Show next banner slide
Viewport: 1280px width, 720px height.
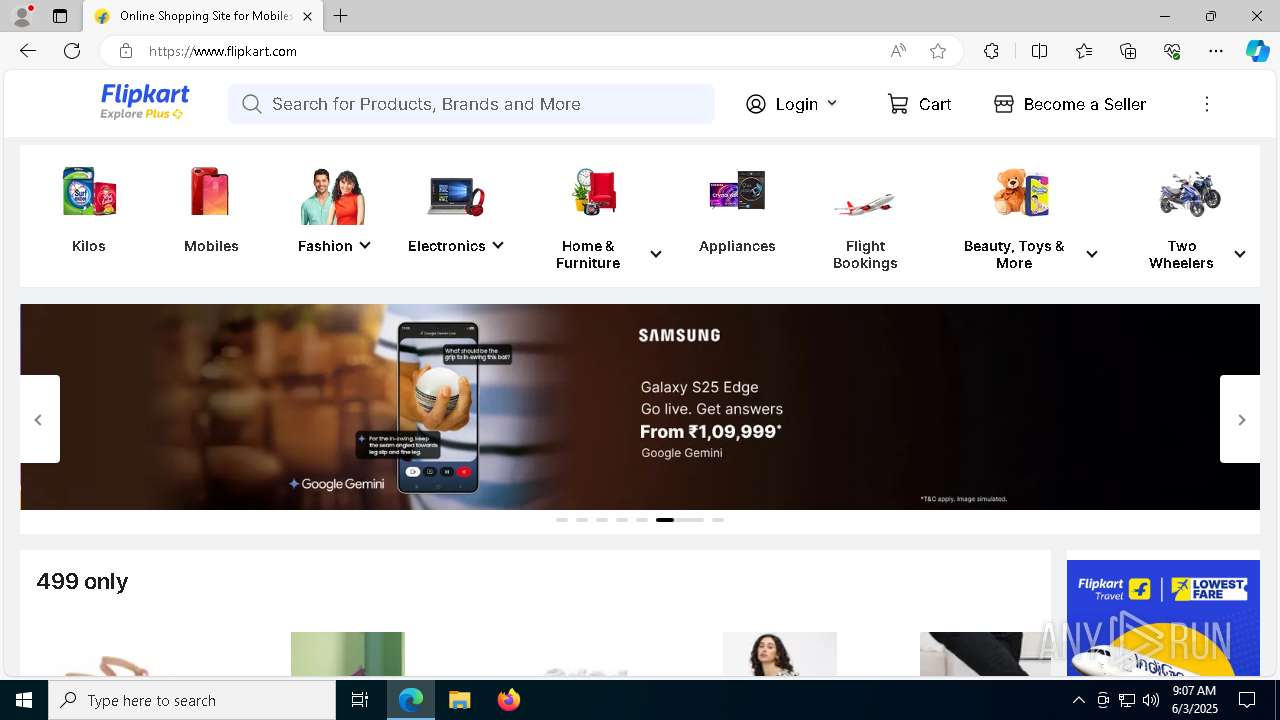click(1240, 419)
